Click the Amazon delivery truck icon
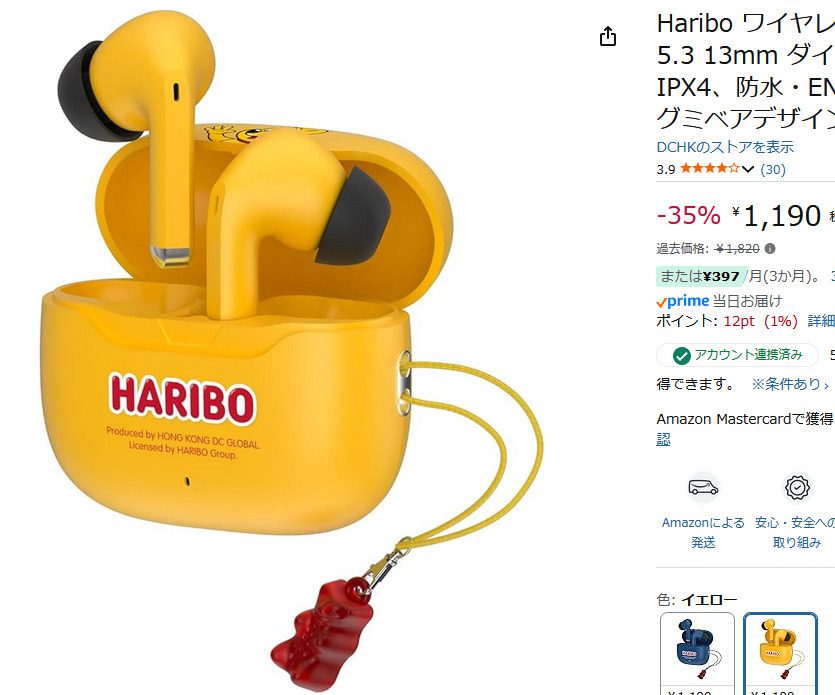Screen dimensions: 835x695 (x=703, y=487)
